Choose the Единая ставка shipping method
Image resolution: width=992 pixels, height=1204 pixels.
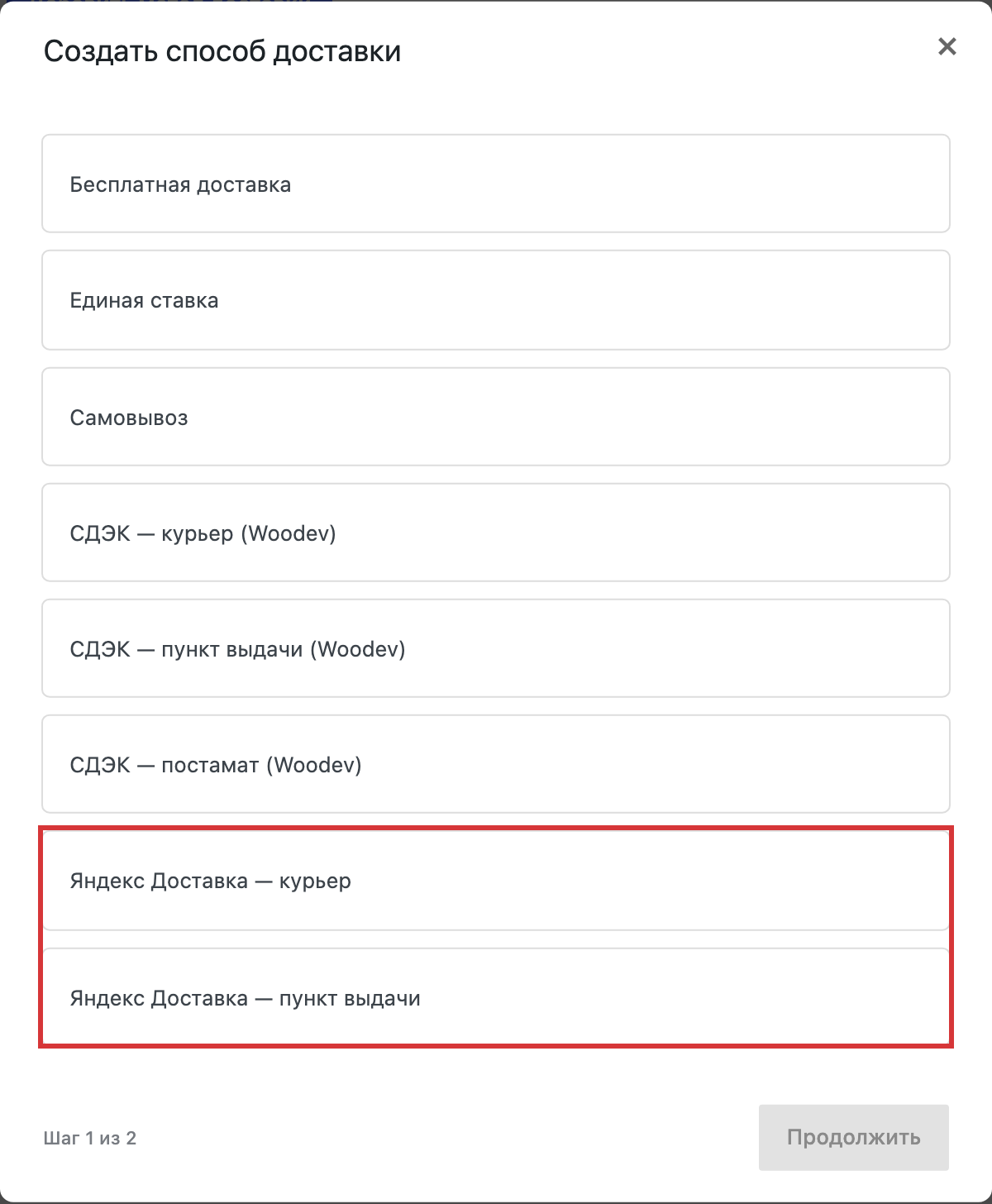tap(496, 300)
